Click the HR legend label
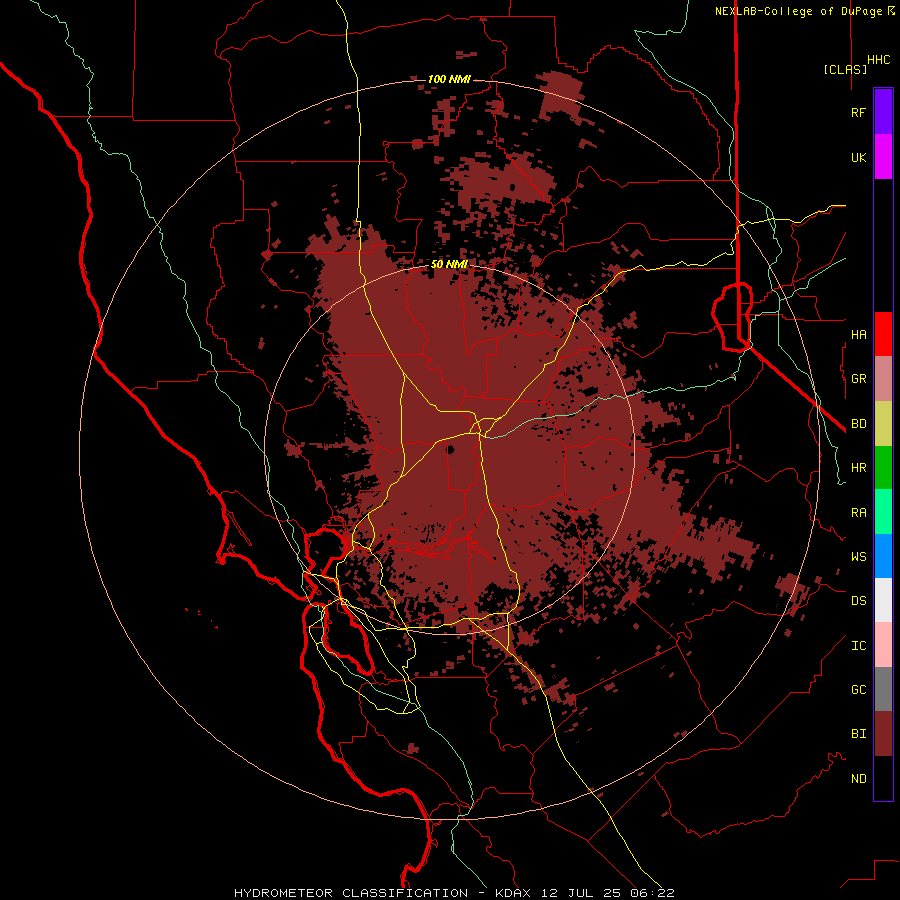Screen dimensions: 900x900 pos(858,468)
